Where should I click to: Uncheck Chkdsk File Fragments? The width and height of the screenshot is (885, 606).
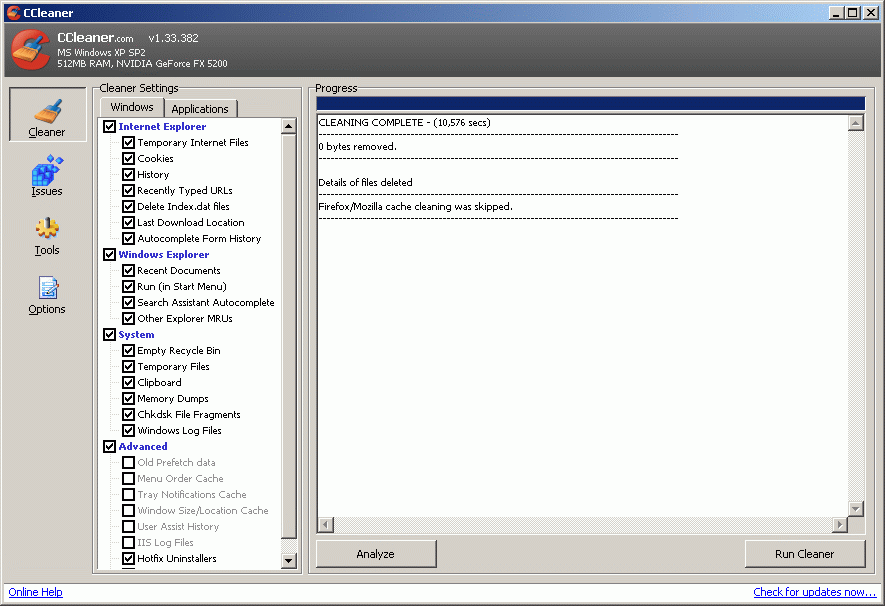click(129, 414)
